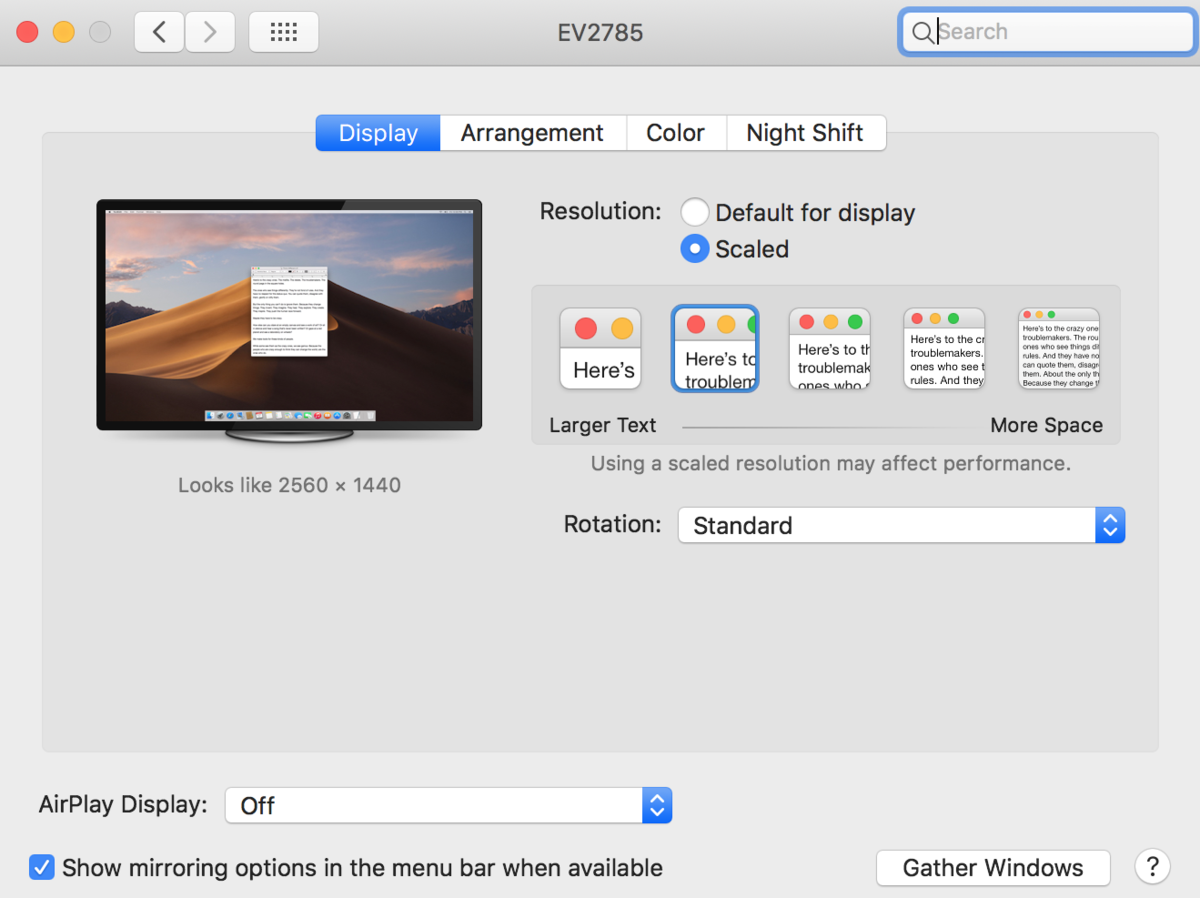Click the monitor preview image
Image resolution: width=1200 pixels, height=898 pixels.
pyautogui.click(x=289, y=320)
